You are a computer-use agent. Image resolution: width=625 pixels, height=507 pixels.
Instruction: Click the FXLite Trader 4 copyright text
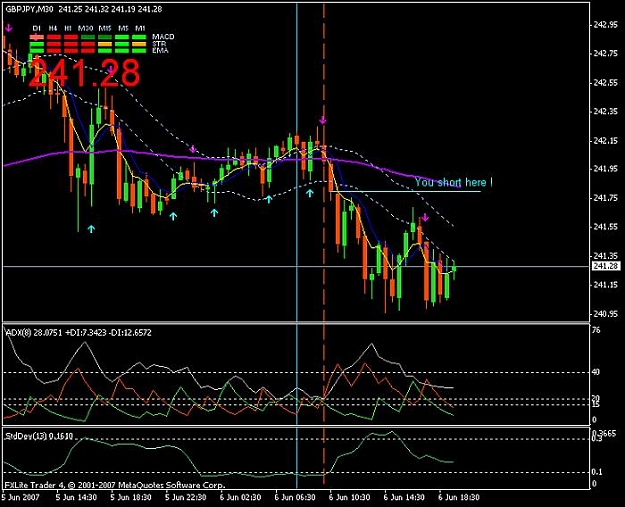click(115, 485)
